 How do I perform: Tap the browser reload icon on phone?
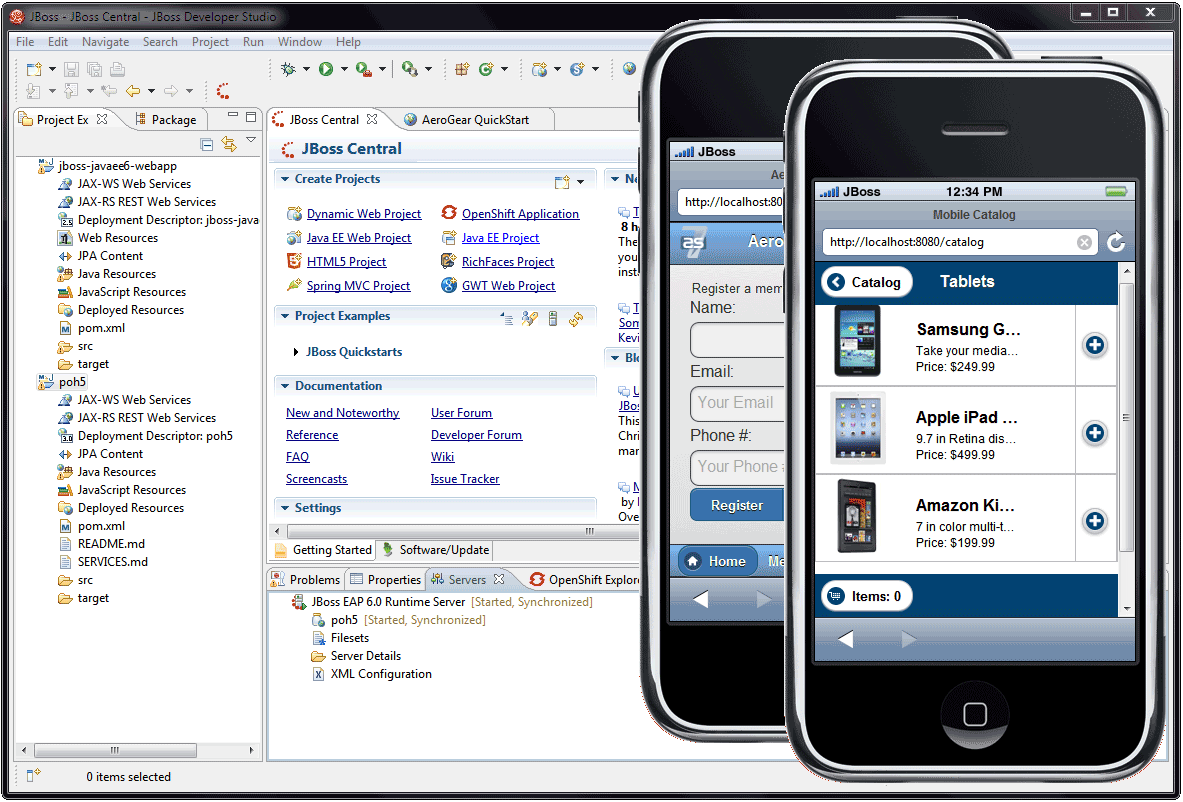pos(1116,242)
